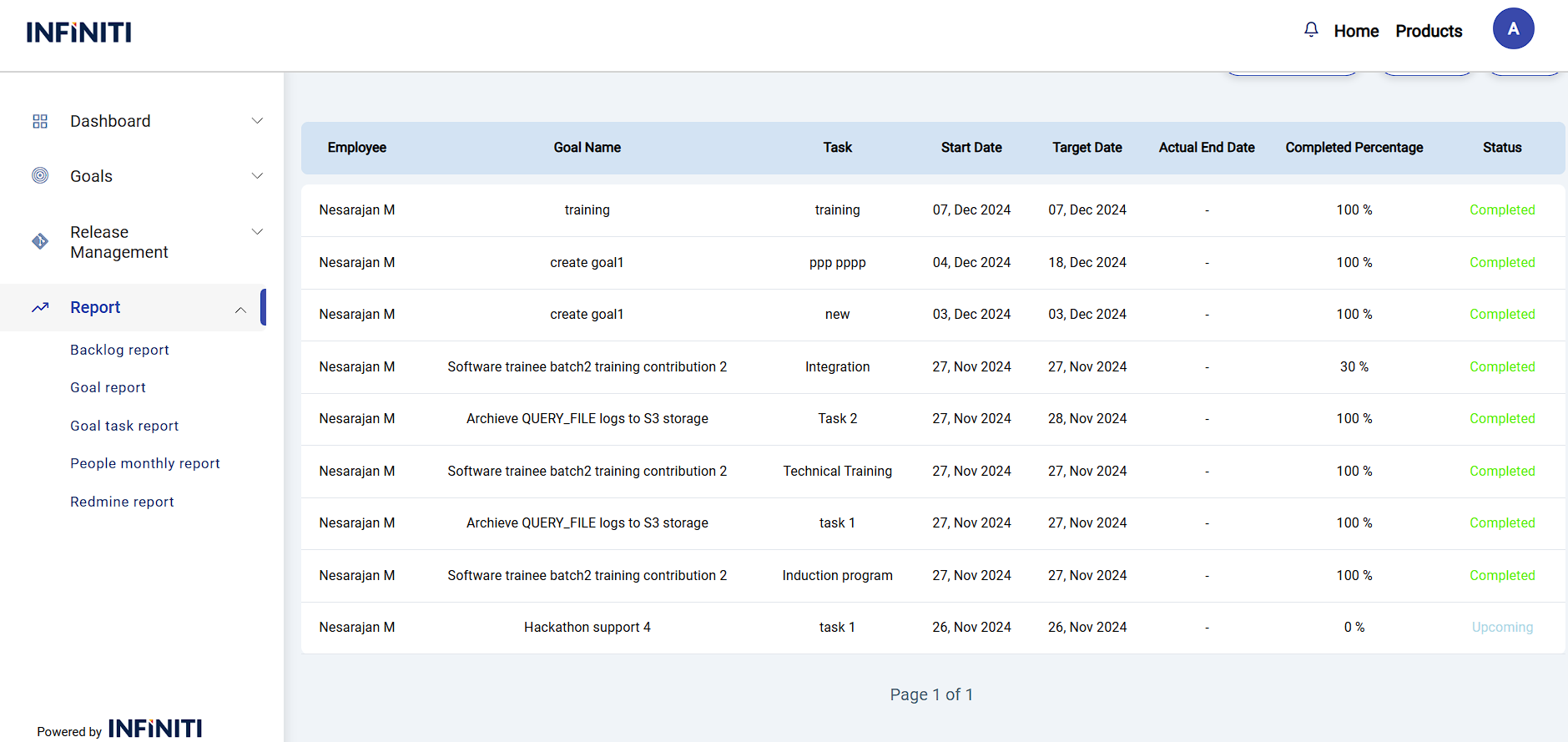The width and height of the screenshot is (1568, 742).
Task: Go to Home in top navigation
Action: pos(1356,31)
